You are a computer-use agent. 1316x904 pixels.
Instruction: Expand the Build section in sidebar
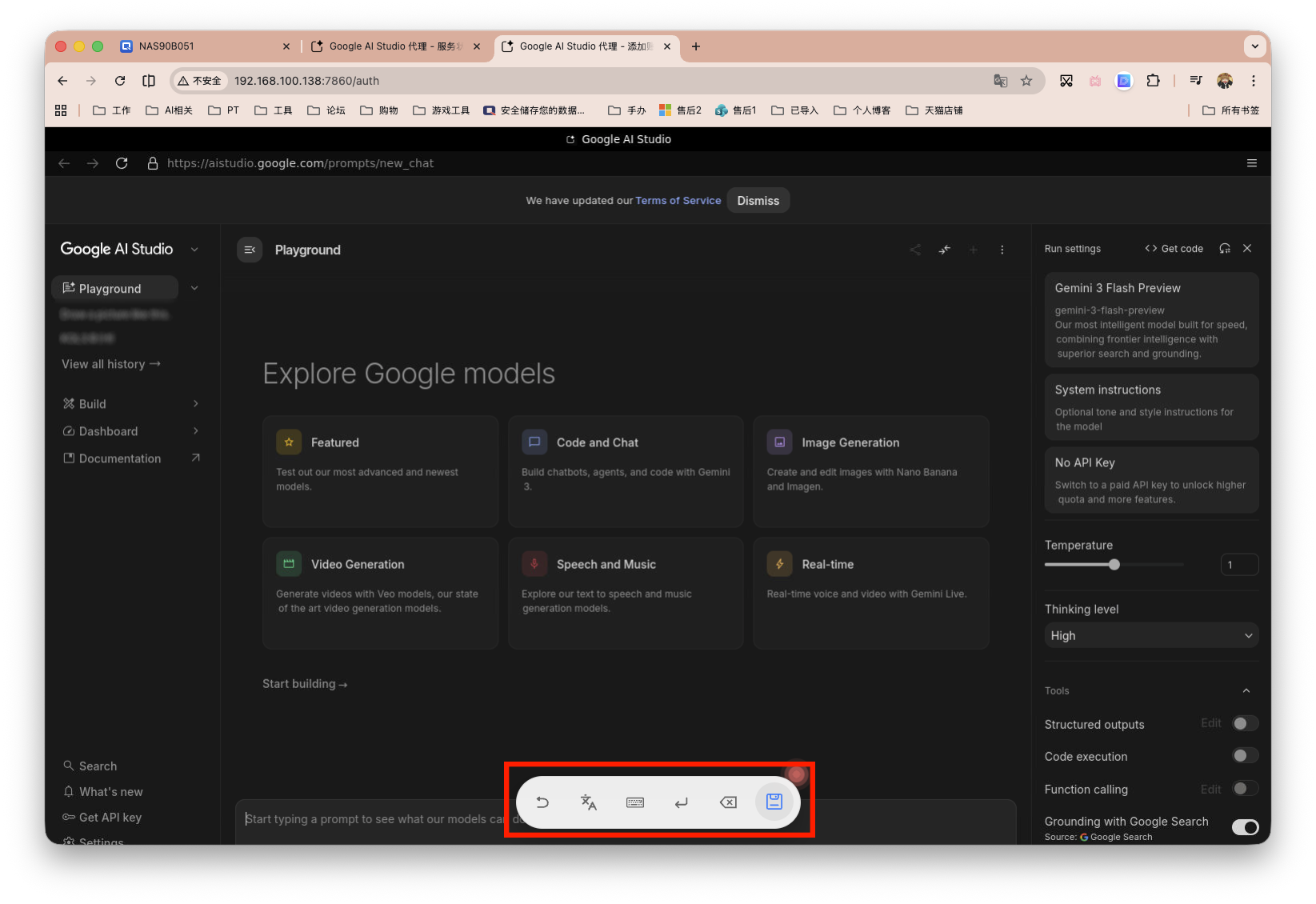pos(130,404)
